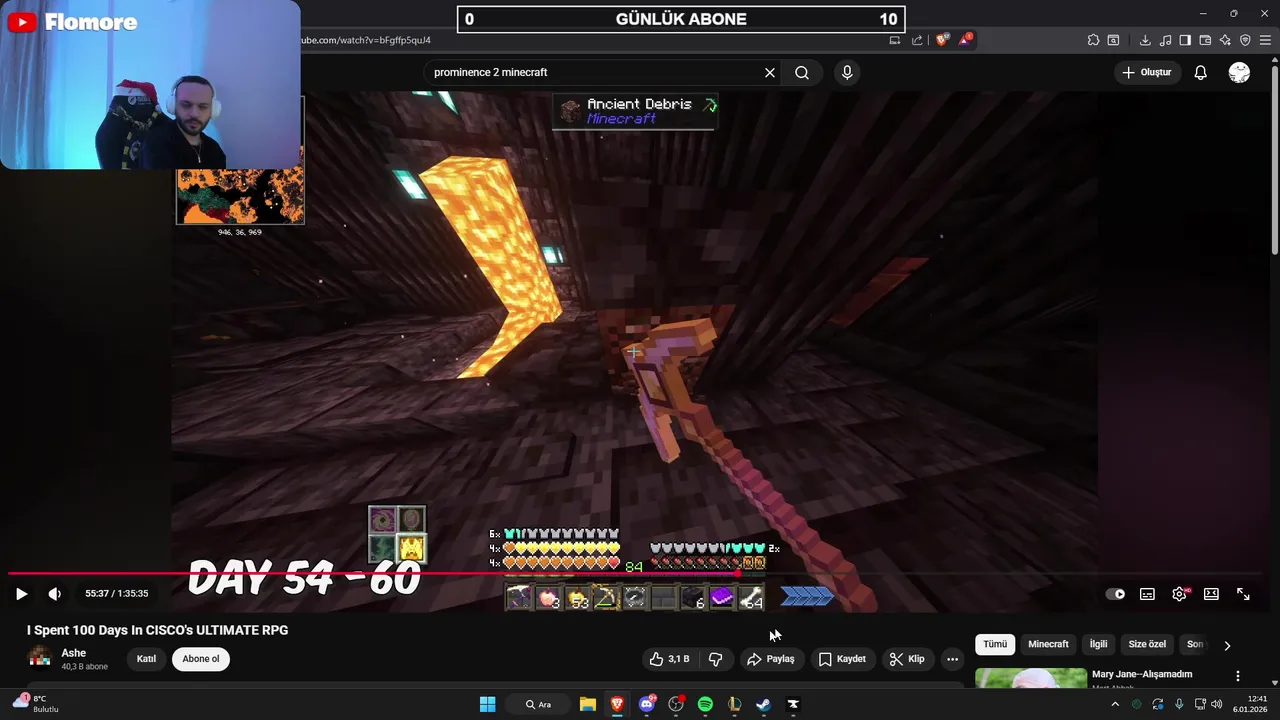
Task: Open League of Legends taskbar icon
Action: [734, 705]
